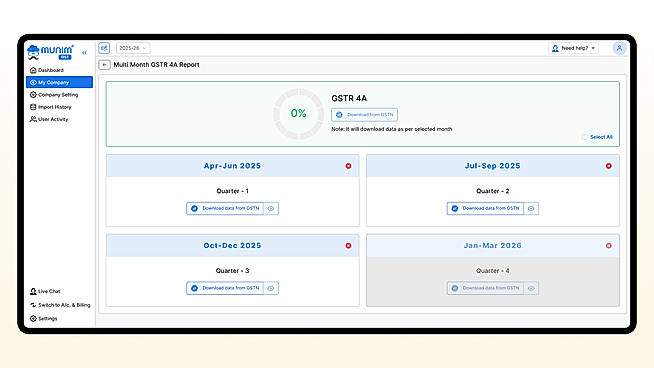View Quarter 2 data via eye icon
The height and width of the screenshot is (368, 654).
pyautogui.click(x=531, y=208)
